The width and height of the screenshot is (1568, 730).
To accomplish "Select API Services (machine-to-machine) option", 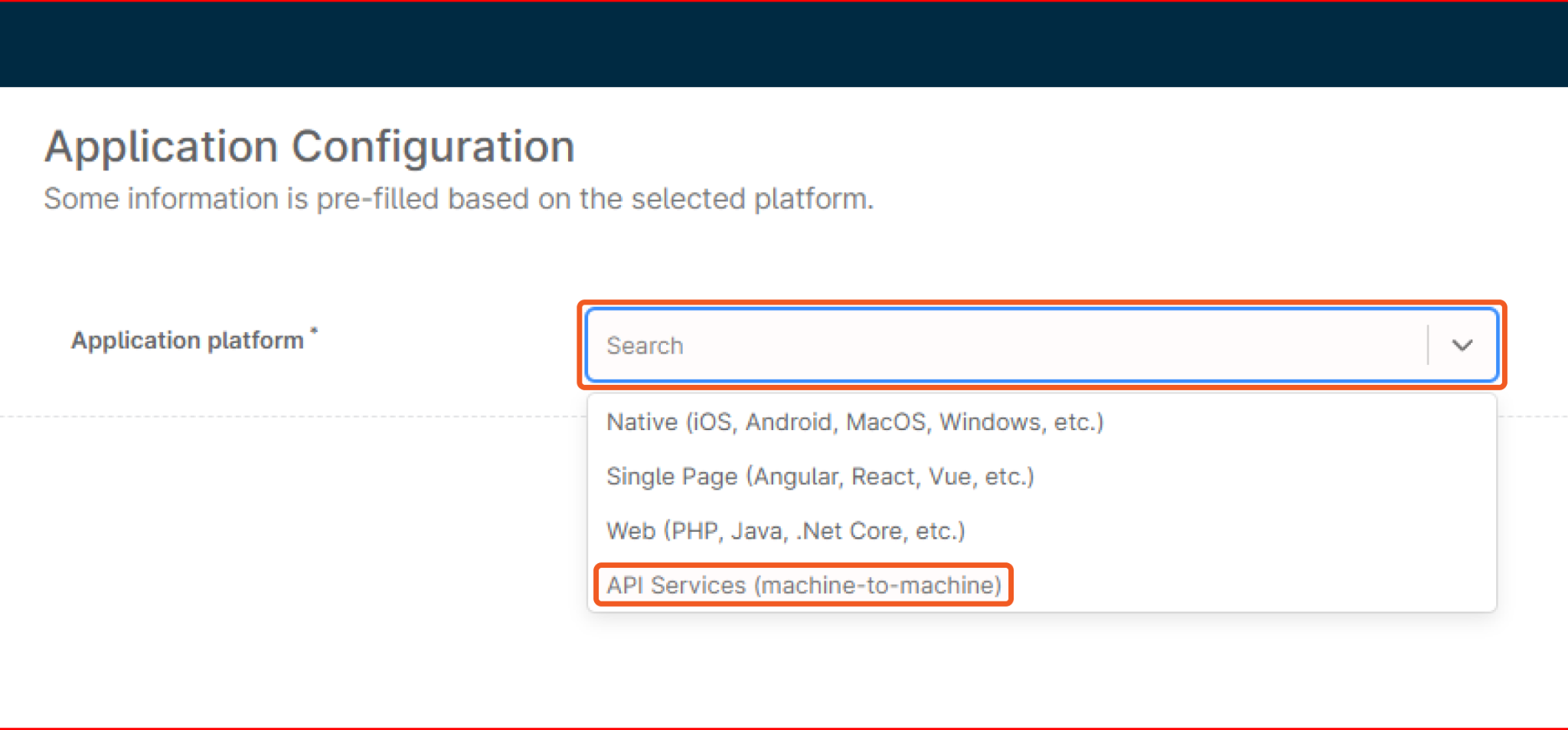I will [804, 585].
